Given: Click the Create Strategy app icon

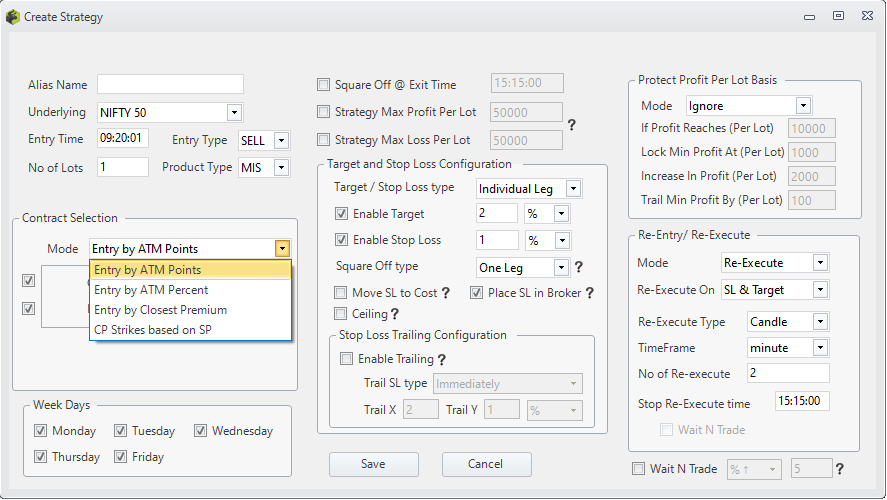Looking at the screenshot, I should (x=12, y=17).
